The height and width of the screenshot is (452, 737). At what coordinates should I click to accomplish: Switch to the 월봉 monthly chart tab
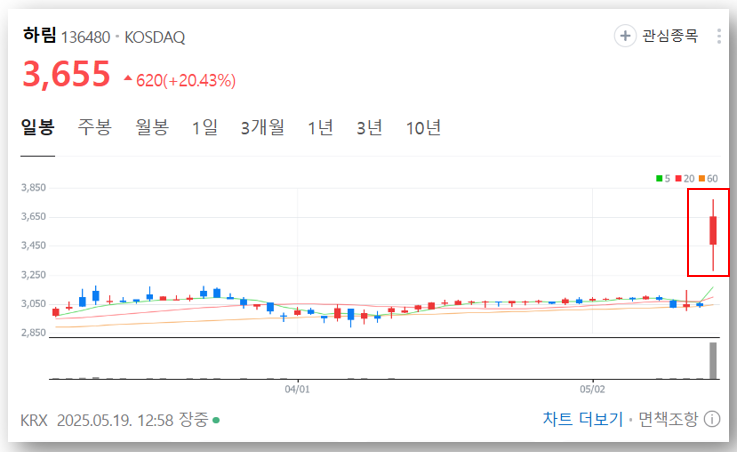tap(152, 127)
